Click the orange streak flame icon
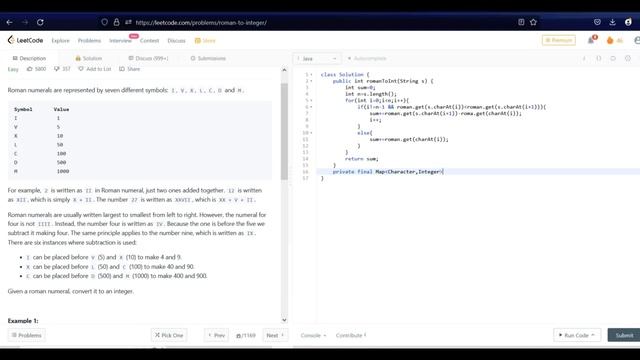Screen dimensions: 640x360 pyautogui.click(x=610, y=40)
